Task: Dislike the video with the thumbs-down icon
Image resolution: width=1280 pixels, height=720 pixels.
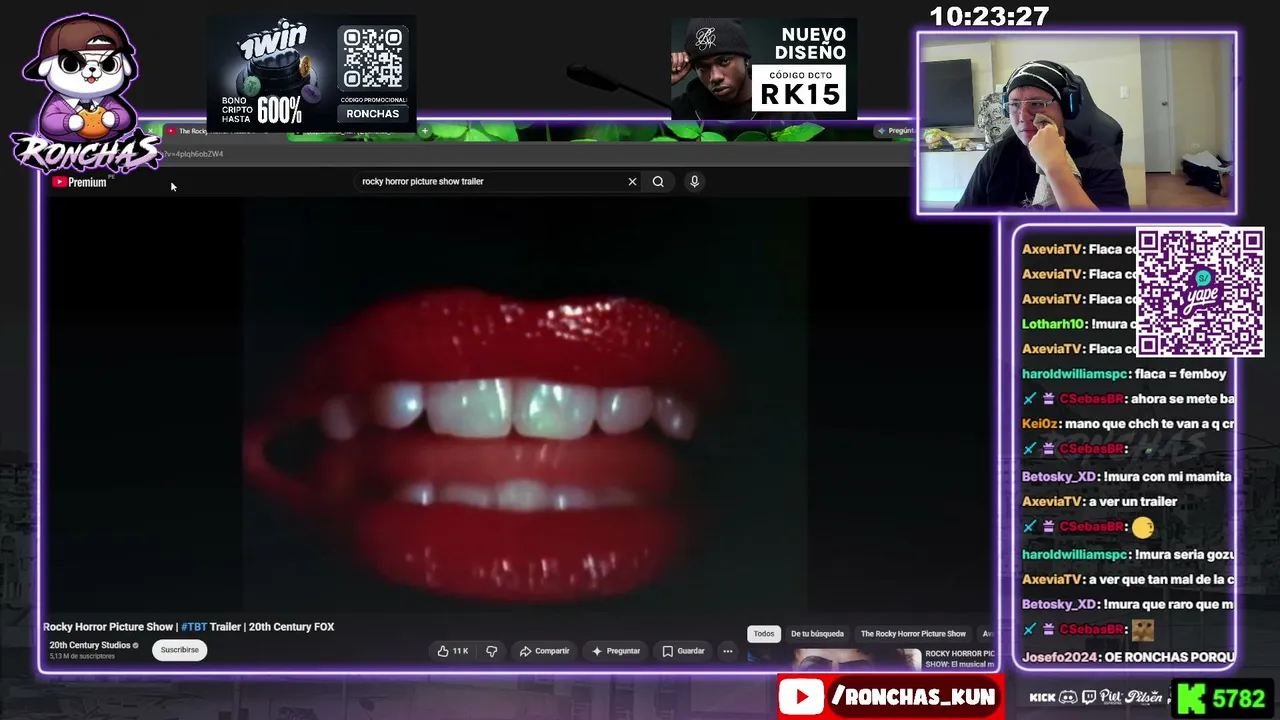Action: coord(491,651)
